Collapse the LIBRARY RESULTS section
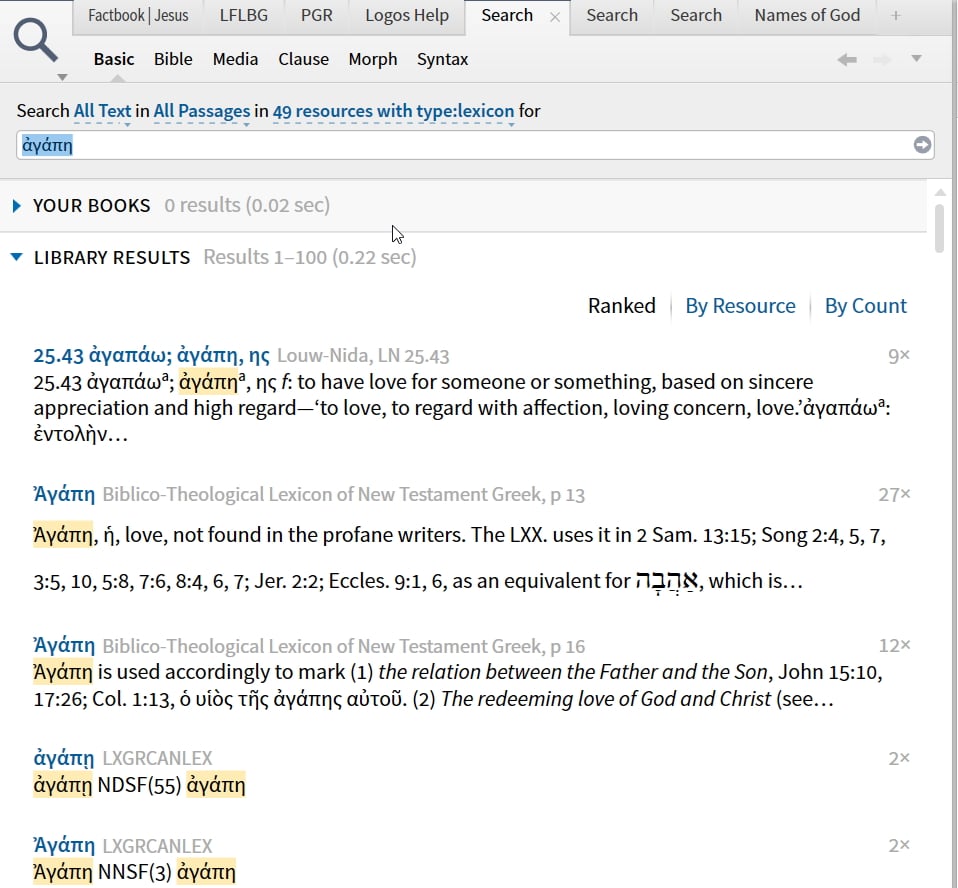This screenshot has height=888, width=958. (x=17, y=257)
